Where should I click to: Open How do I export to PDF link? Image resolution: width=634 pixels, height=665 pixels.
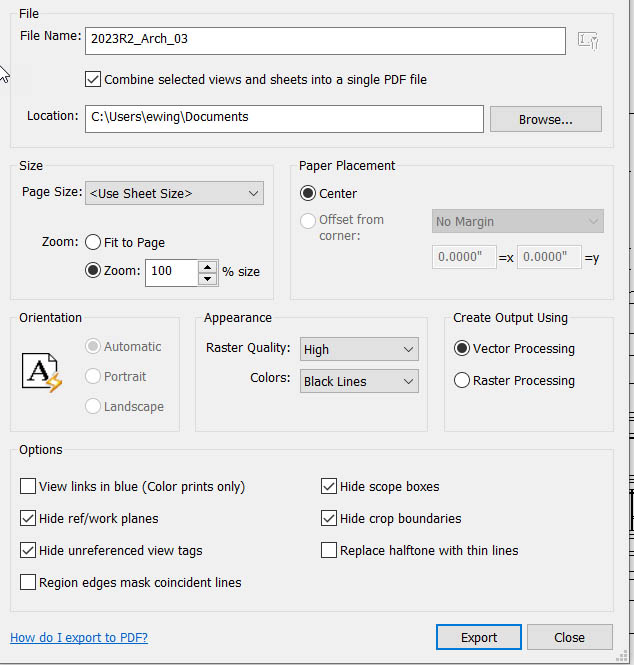tap(79, 637)
